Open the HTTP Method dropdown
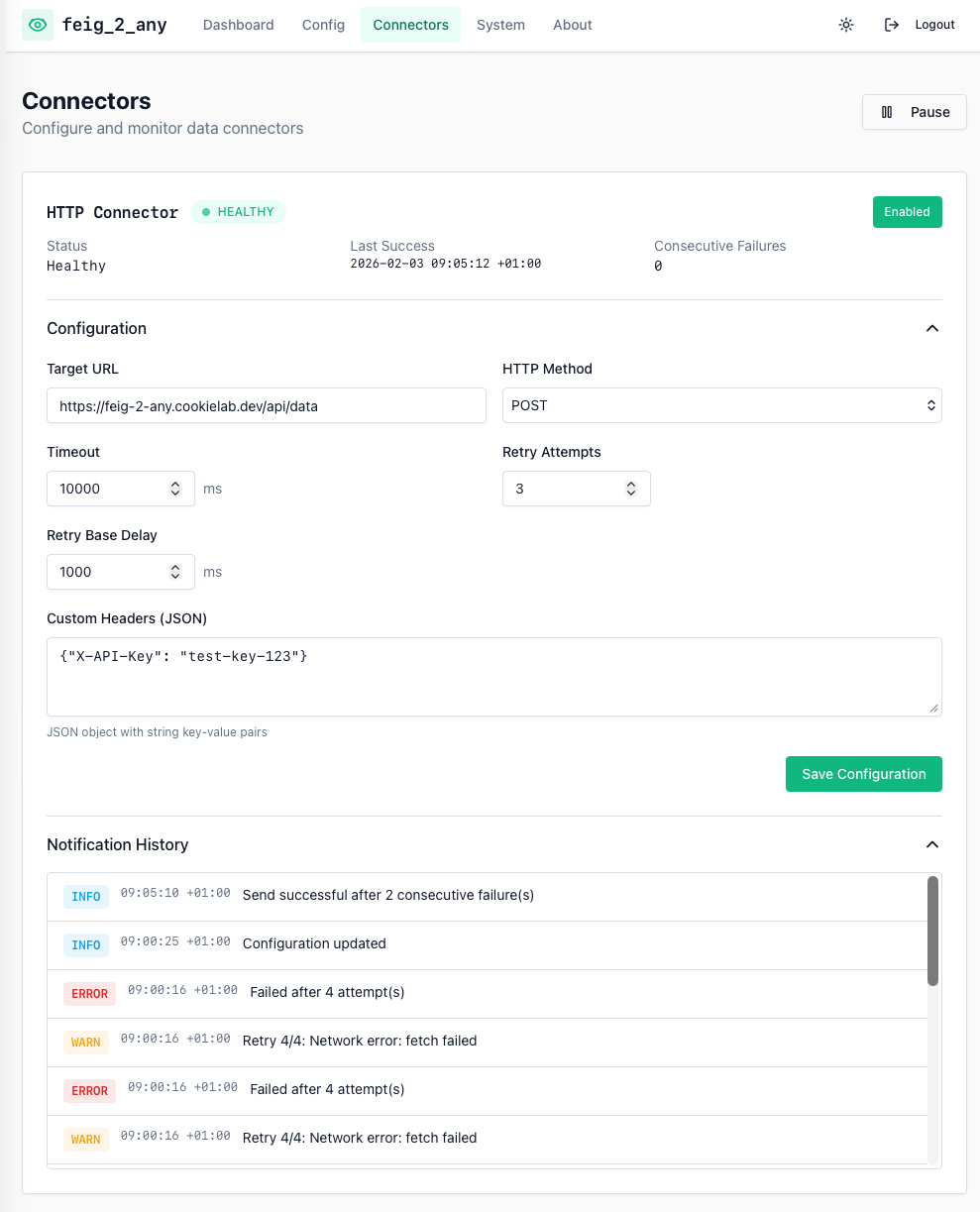Viewport: 980px width, 1212px height. click(721, 405)
